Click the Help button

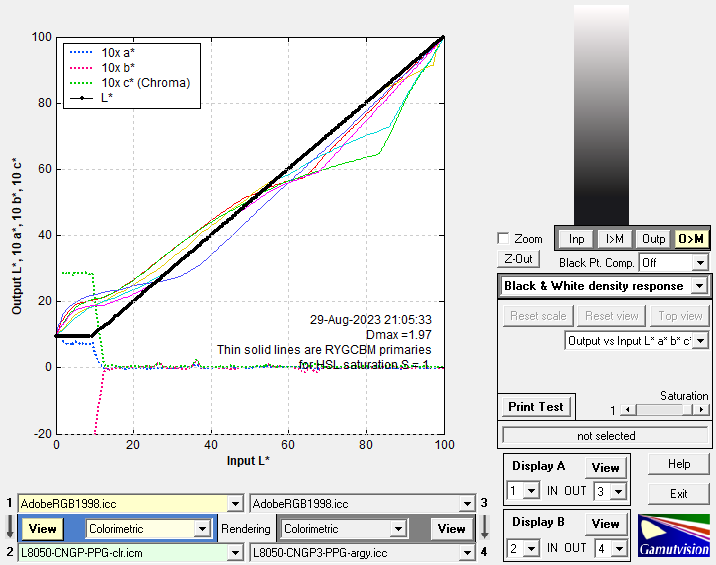(x=679, y=464)
